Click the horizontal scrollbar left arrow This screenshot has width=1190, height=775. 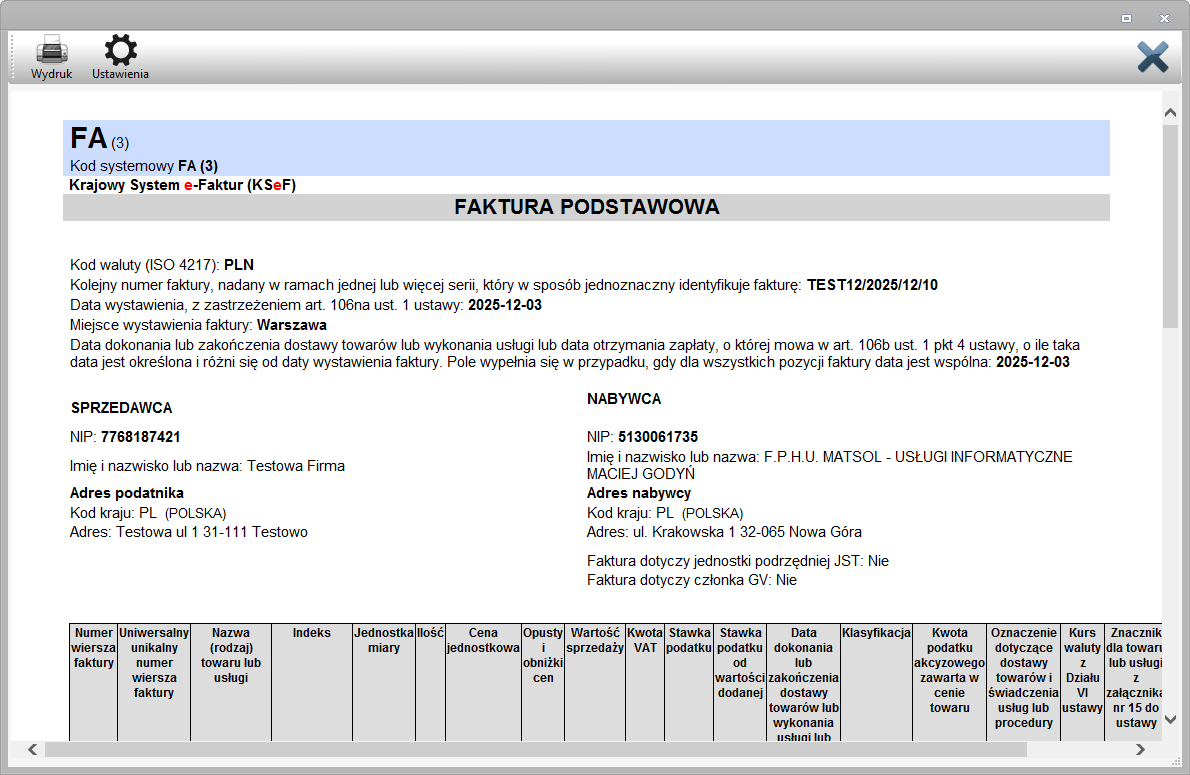(x=32, y=749)
